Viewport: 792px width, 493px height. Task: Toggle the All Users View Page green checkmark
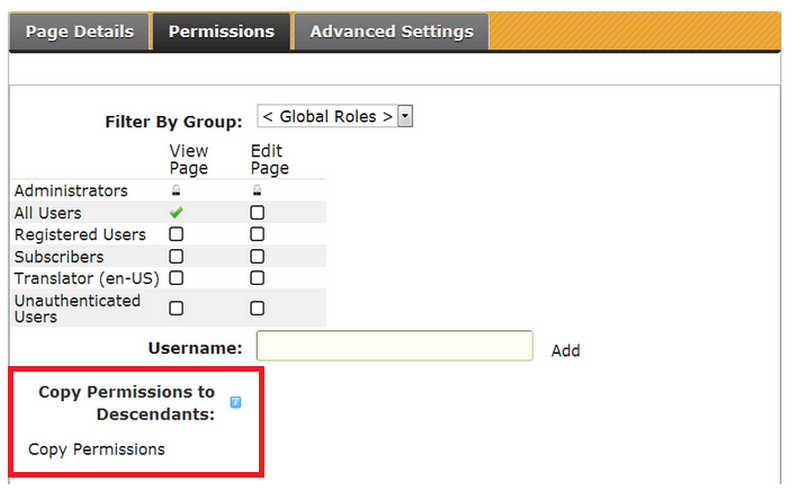click(176, 213)
